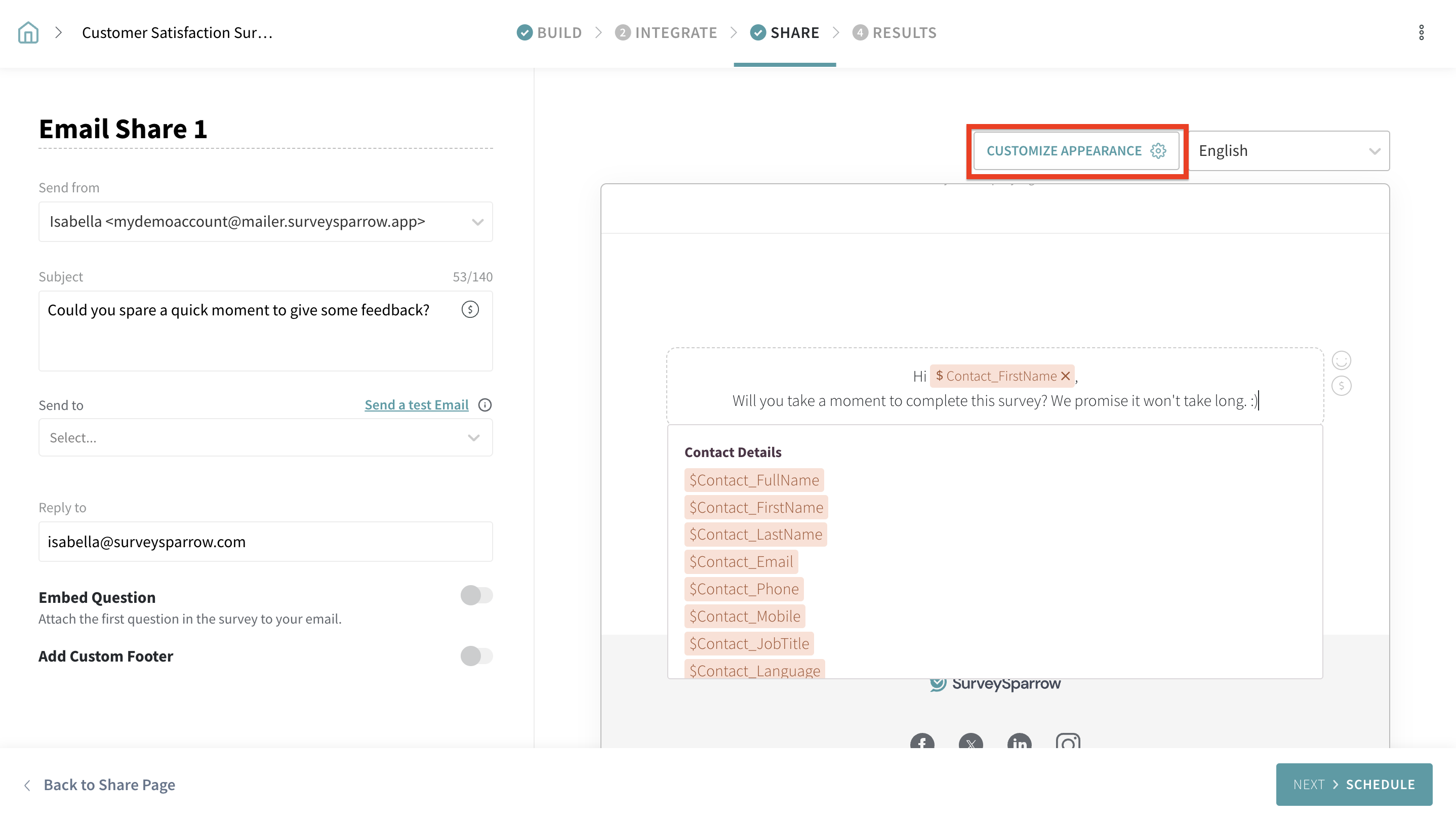Open the English language dropdown

click(x=1289, y=151)
